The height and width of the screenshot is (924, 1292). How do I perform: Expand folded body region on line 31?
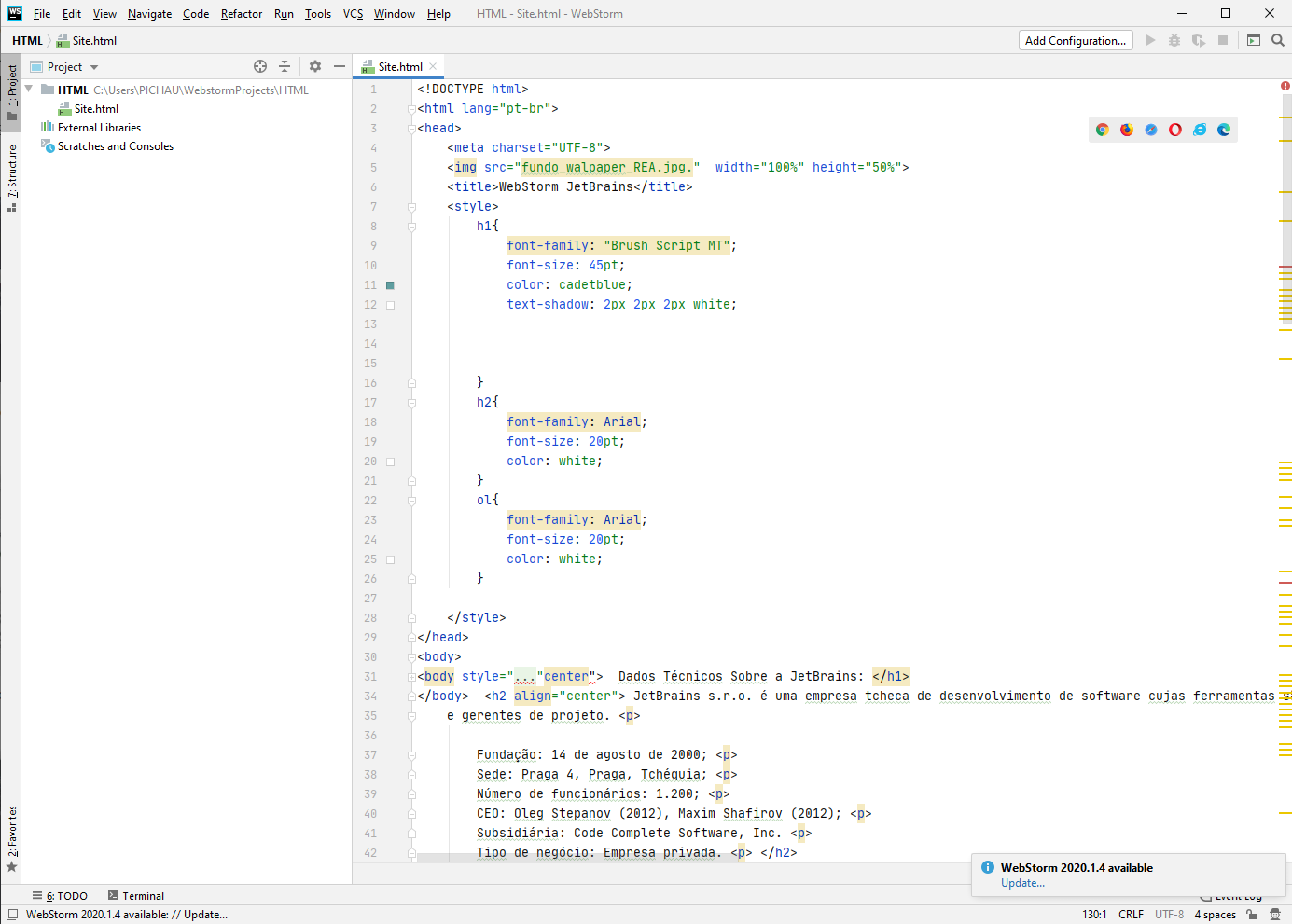click(x=411, y=677)
